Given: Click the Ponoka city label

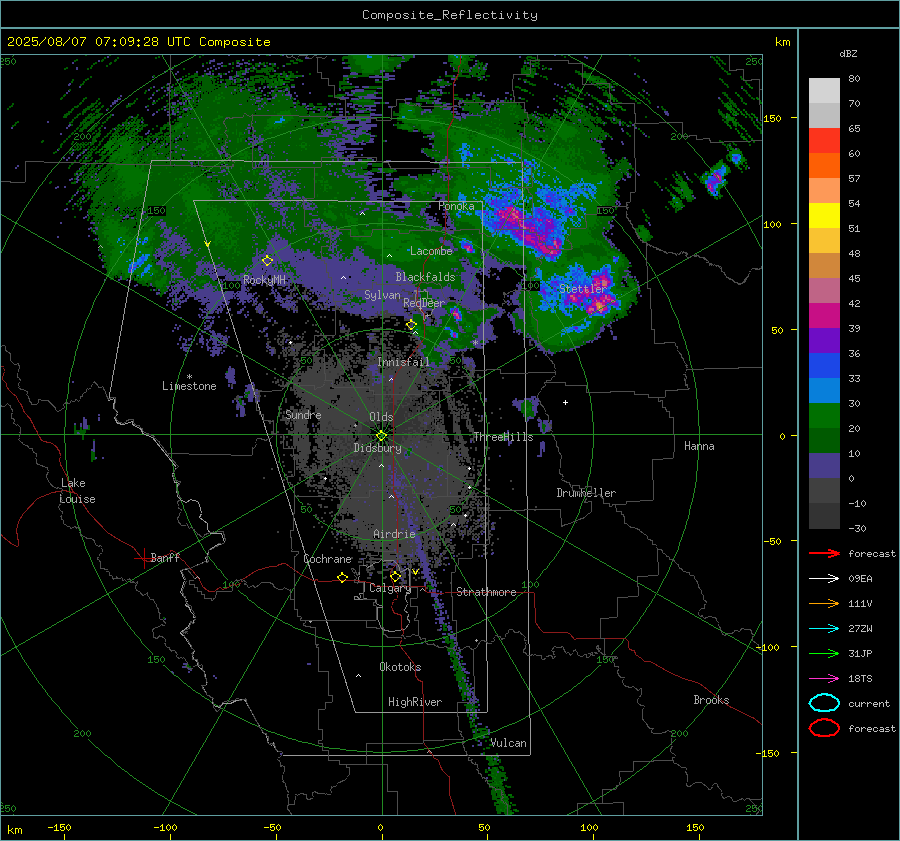Looking at the screenshot, I should (456, 206).
